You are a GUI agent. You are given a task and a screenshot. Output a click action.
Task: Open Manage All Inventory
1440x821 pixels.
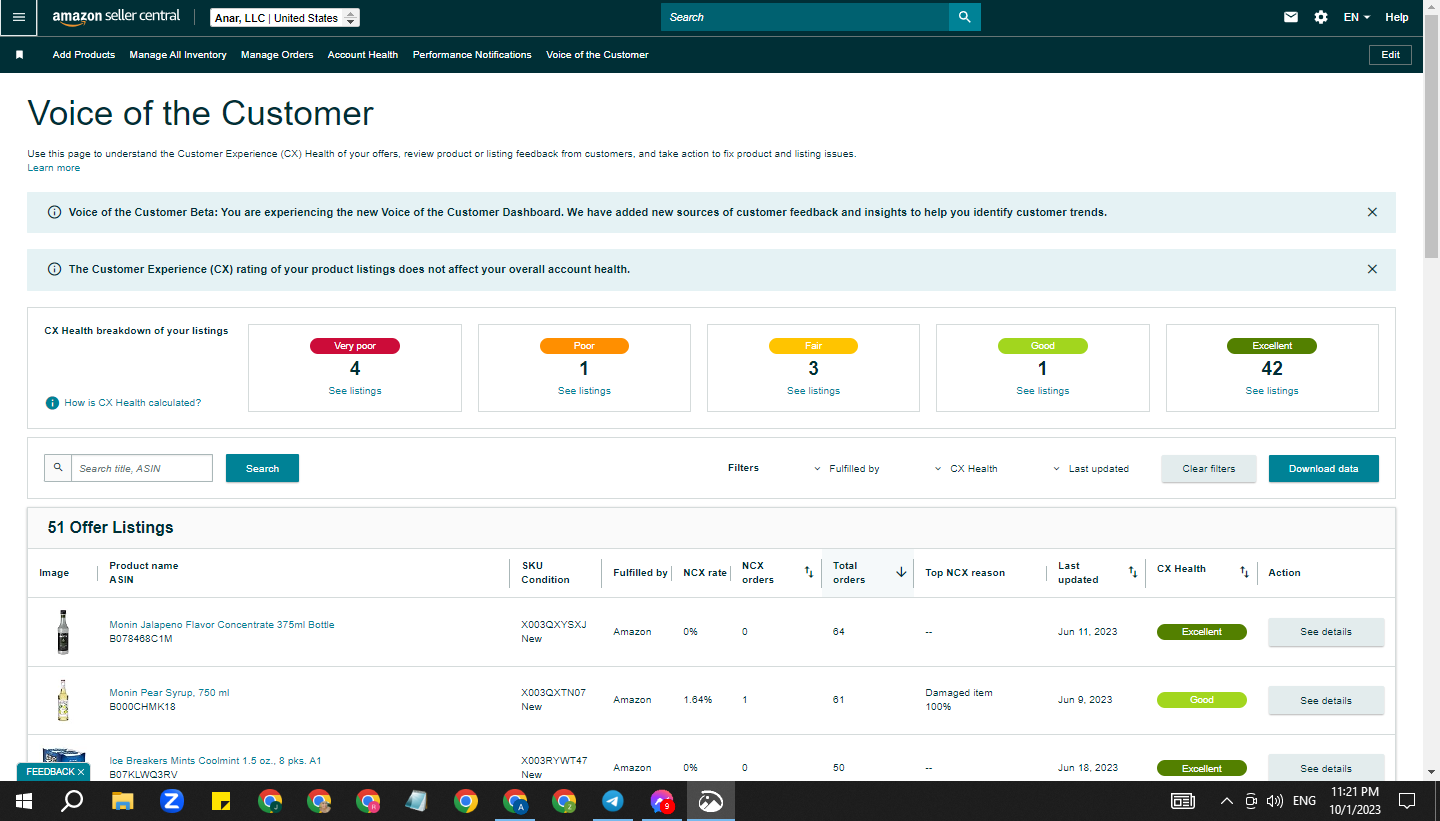pos(178,55)
